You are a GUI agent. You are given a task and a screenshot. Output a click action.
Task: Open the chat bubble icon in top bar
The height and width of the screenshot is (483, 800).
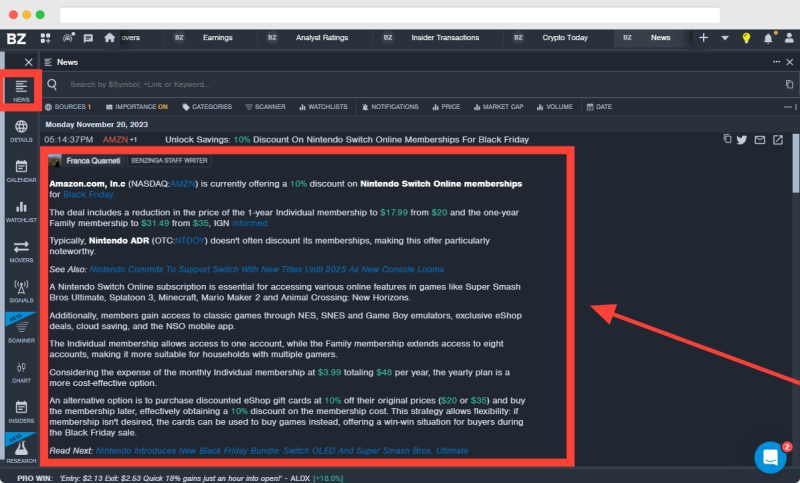pos(88,38)
